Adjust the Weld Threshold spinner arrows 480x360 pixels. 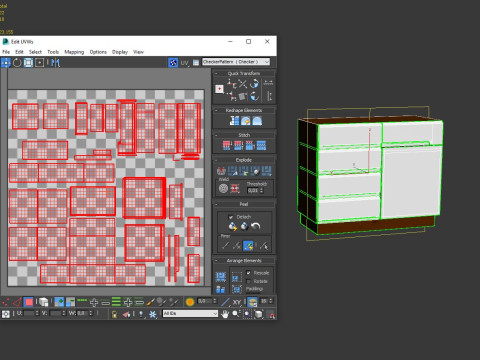[262, 190]
